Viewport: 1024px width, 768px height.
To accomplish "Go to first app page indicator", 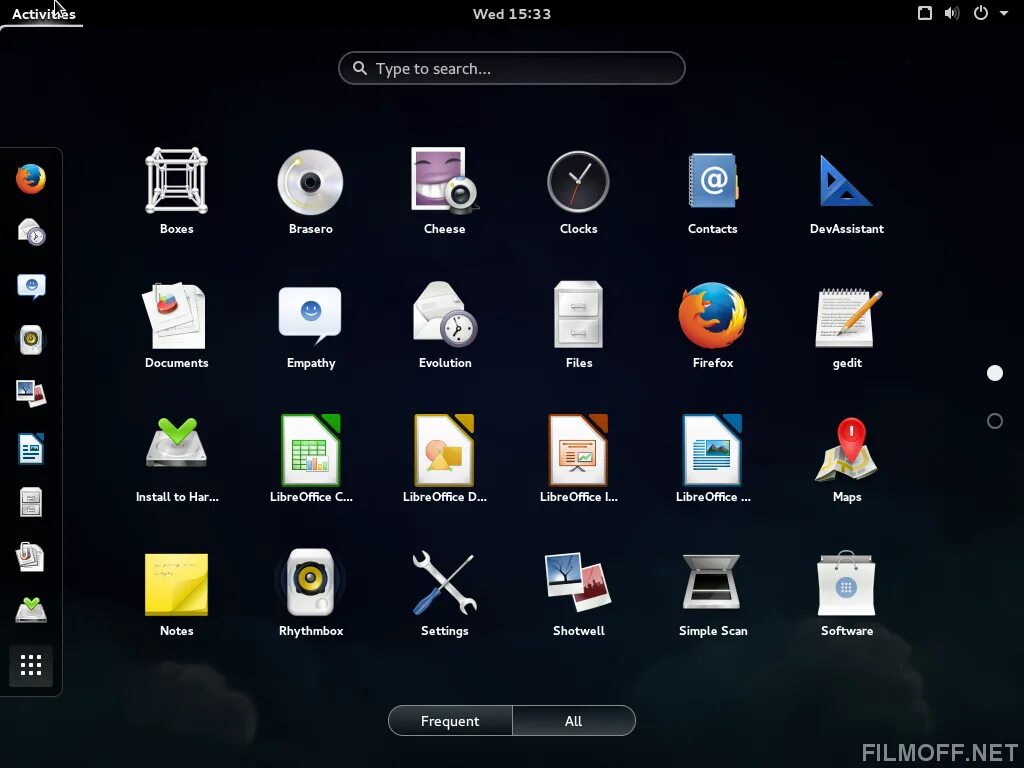I will (995, 373).
